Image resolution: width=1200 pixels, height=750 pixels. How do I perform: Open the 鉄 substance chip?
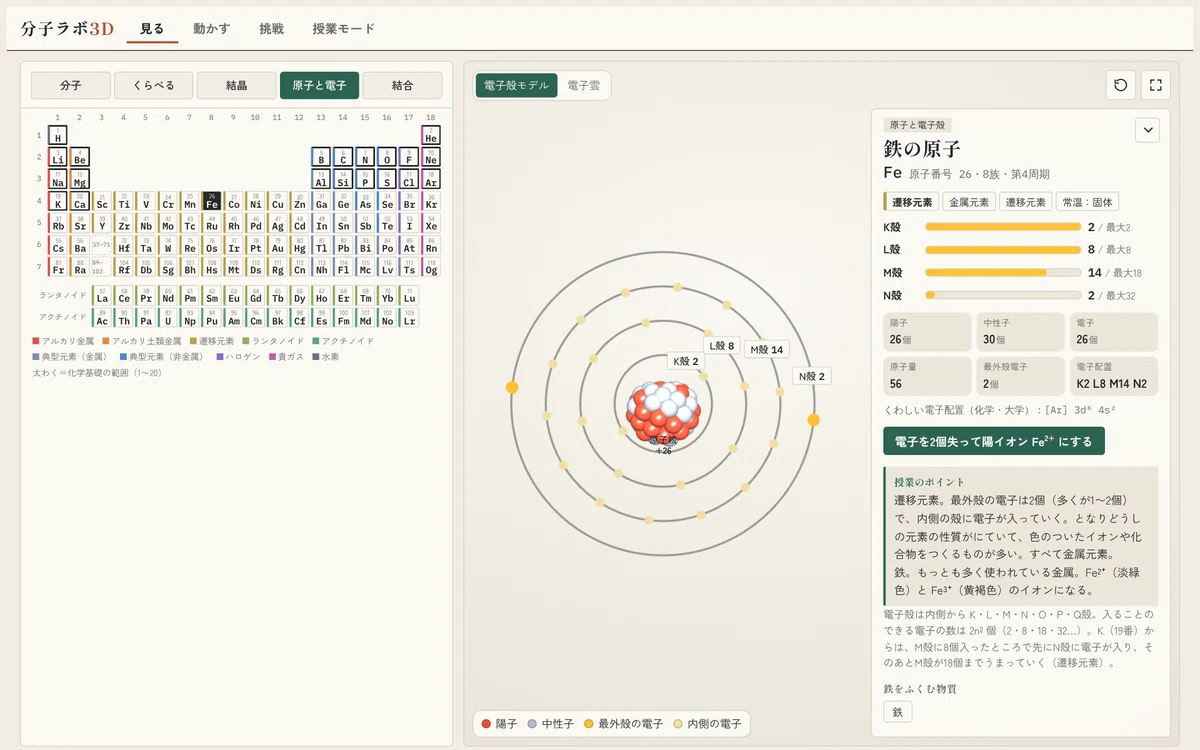898,712
